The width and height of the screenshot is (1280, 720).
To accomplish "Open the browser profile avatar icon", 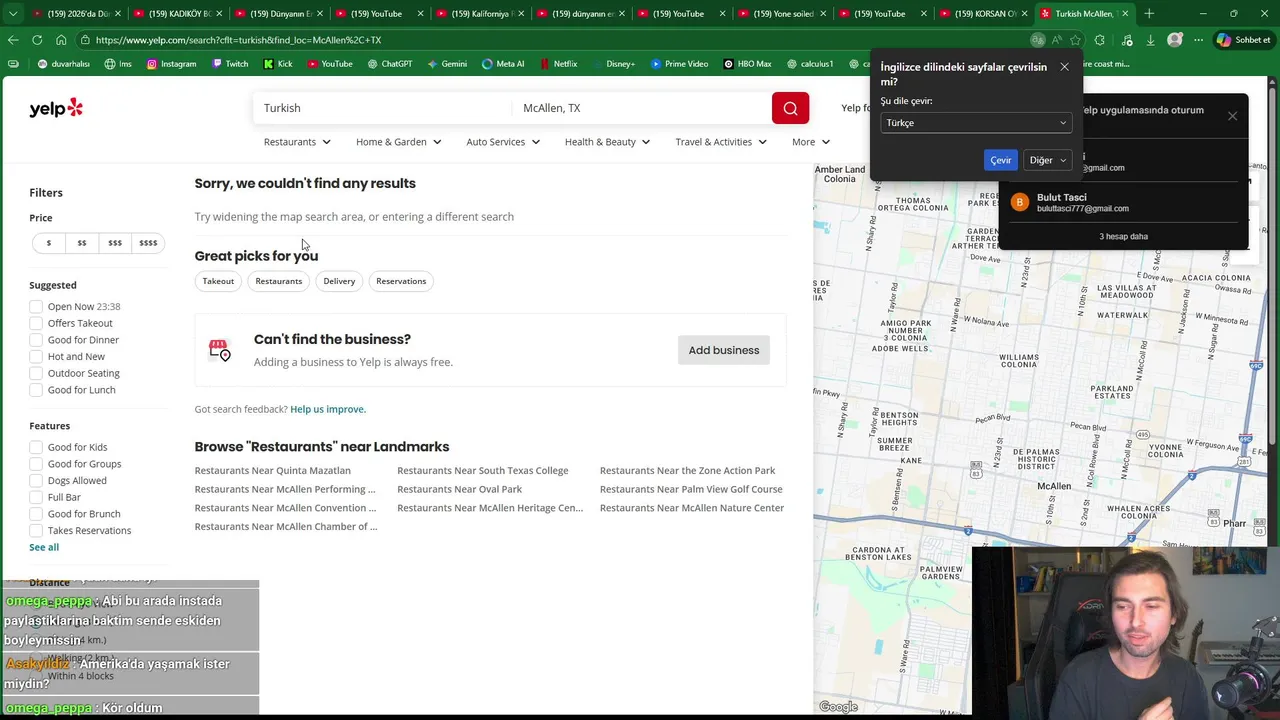I will (x=1175, y=40).
